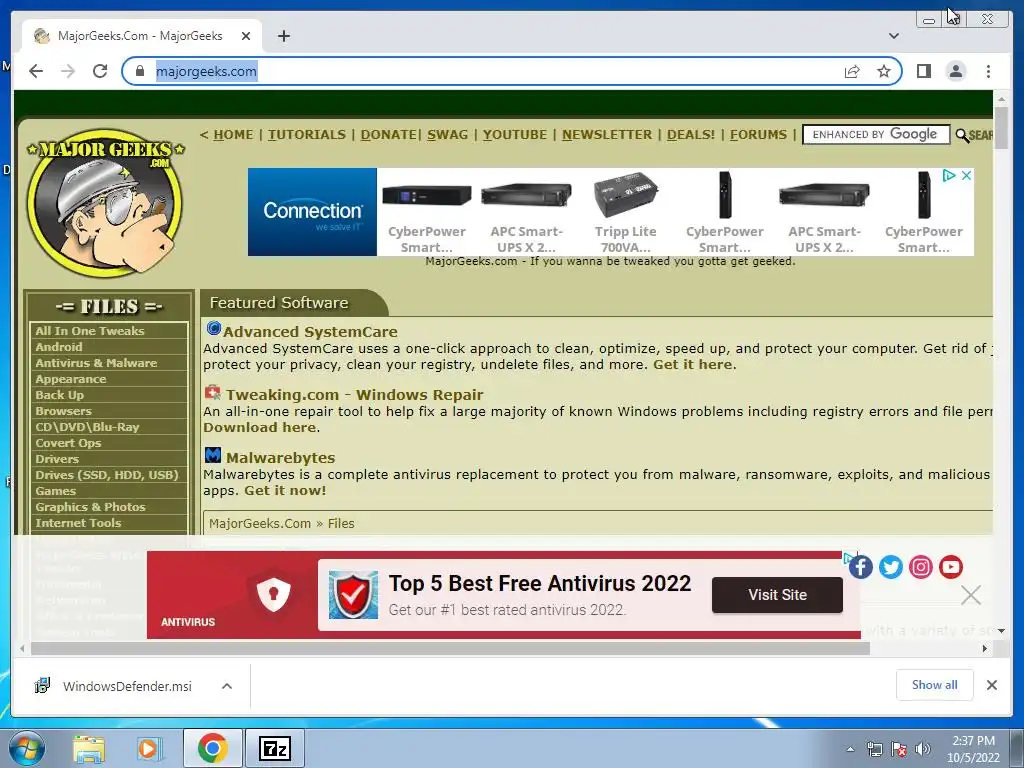Open the NEWSLETTER navigation link
Image resolution: width=1024 pixels, height=768 pixels.
tap(607, 135)
